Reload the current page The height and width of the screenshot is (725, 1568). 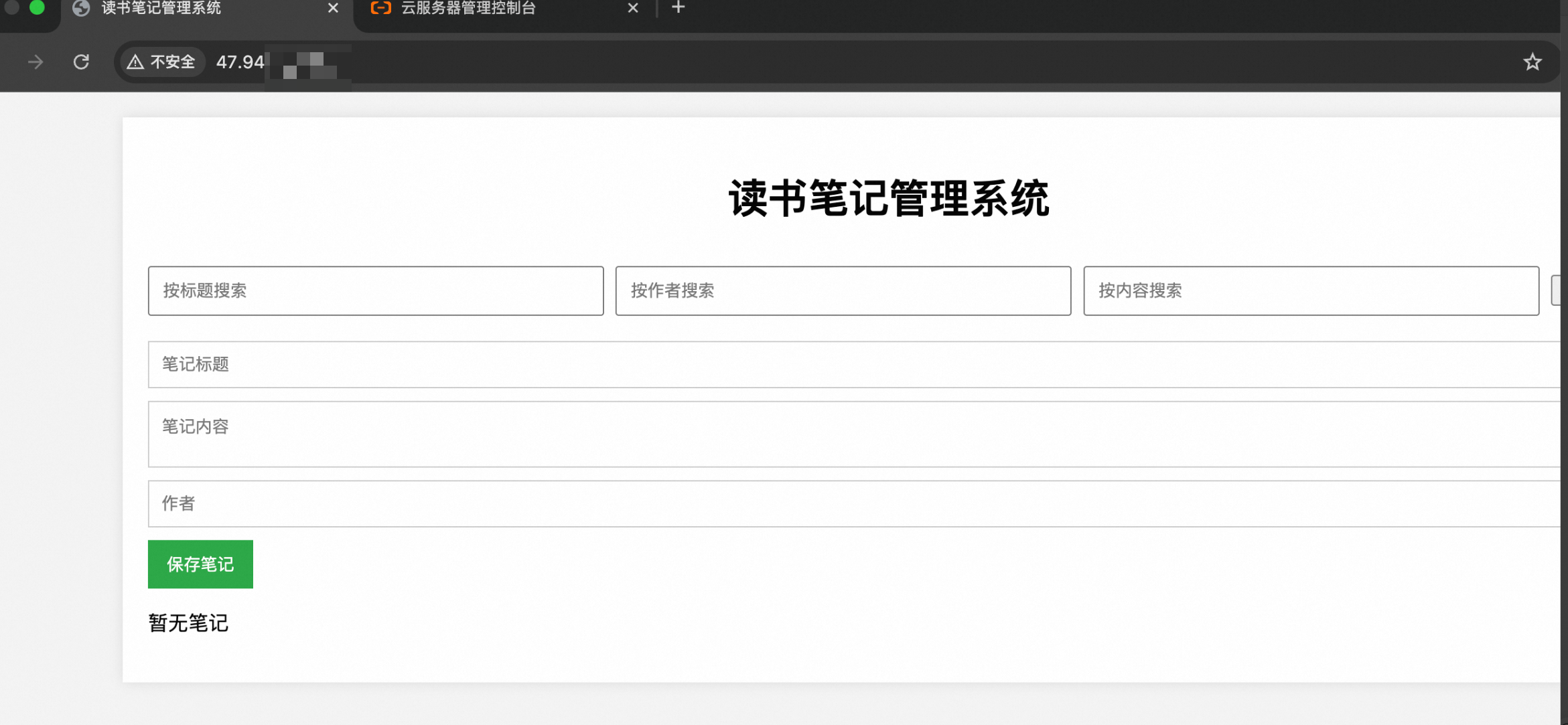point(81,62)
